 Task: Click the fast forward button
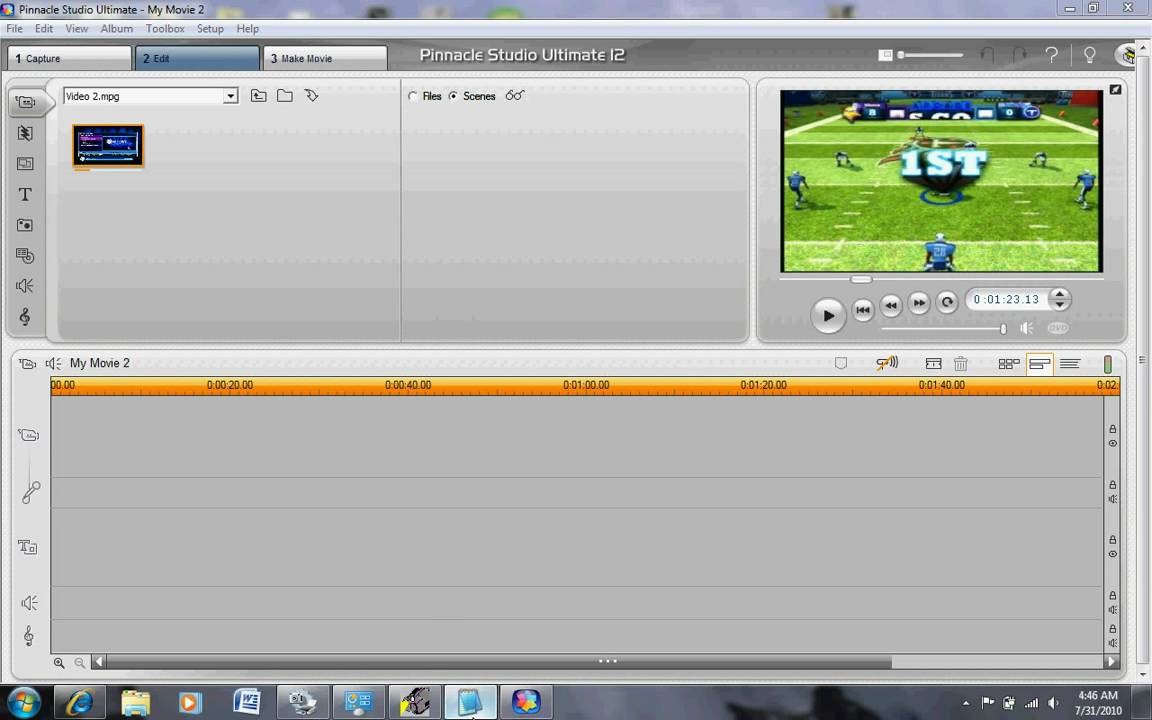(919, 303)
